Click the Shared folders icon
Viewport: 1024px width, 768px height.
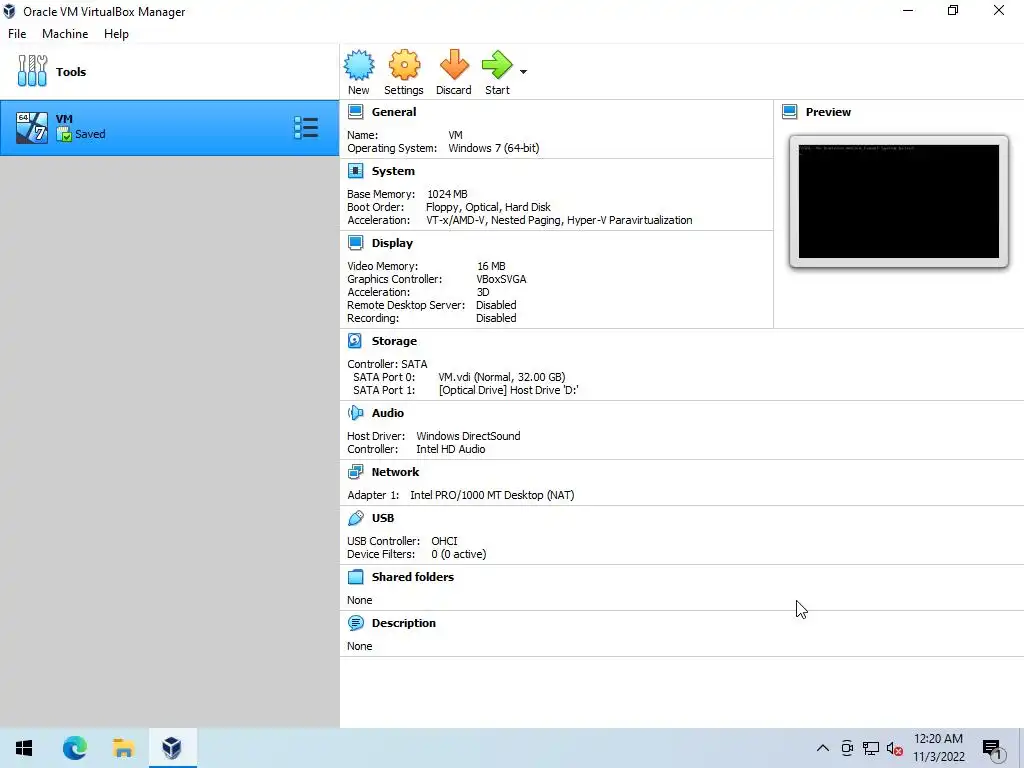355,577
